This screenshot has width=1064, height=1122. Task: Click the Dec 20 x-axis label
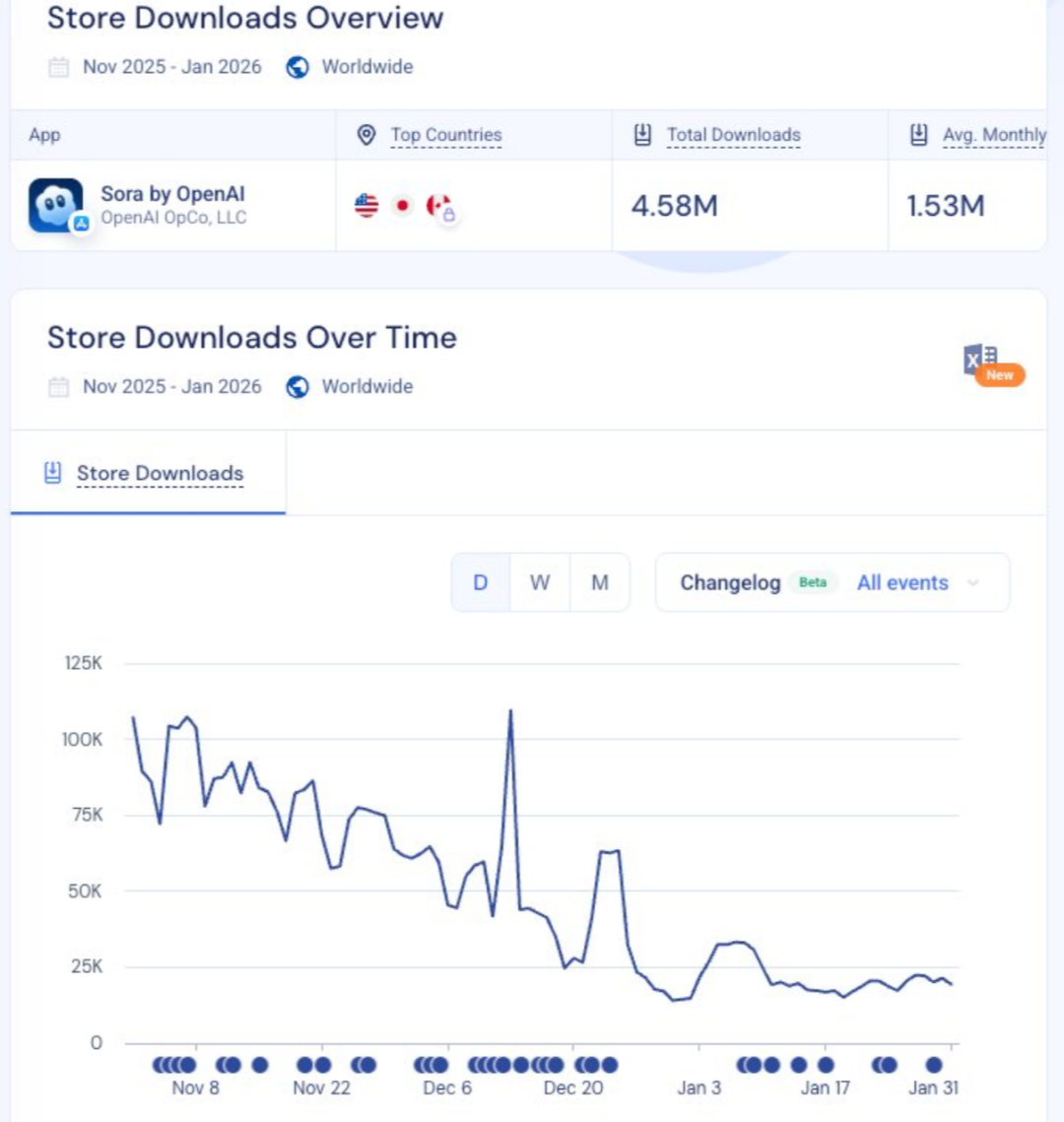(573, 1089)
